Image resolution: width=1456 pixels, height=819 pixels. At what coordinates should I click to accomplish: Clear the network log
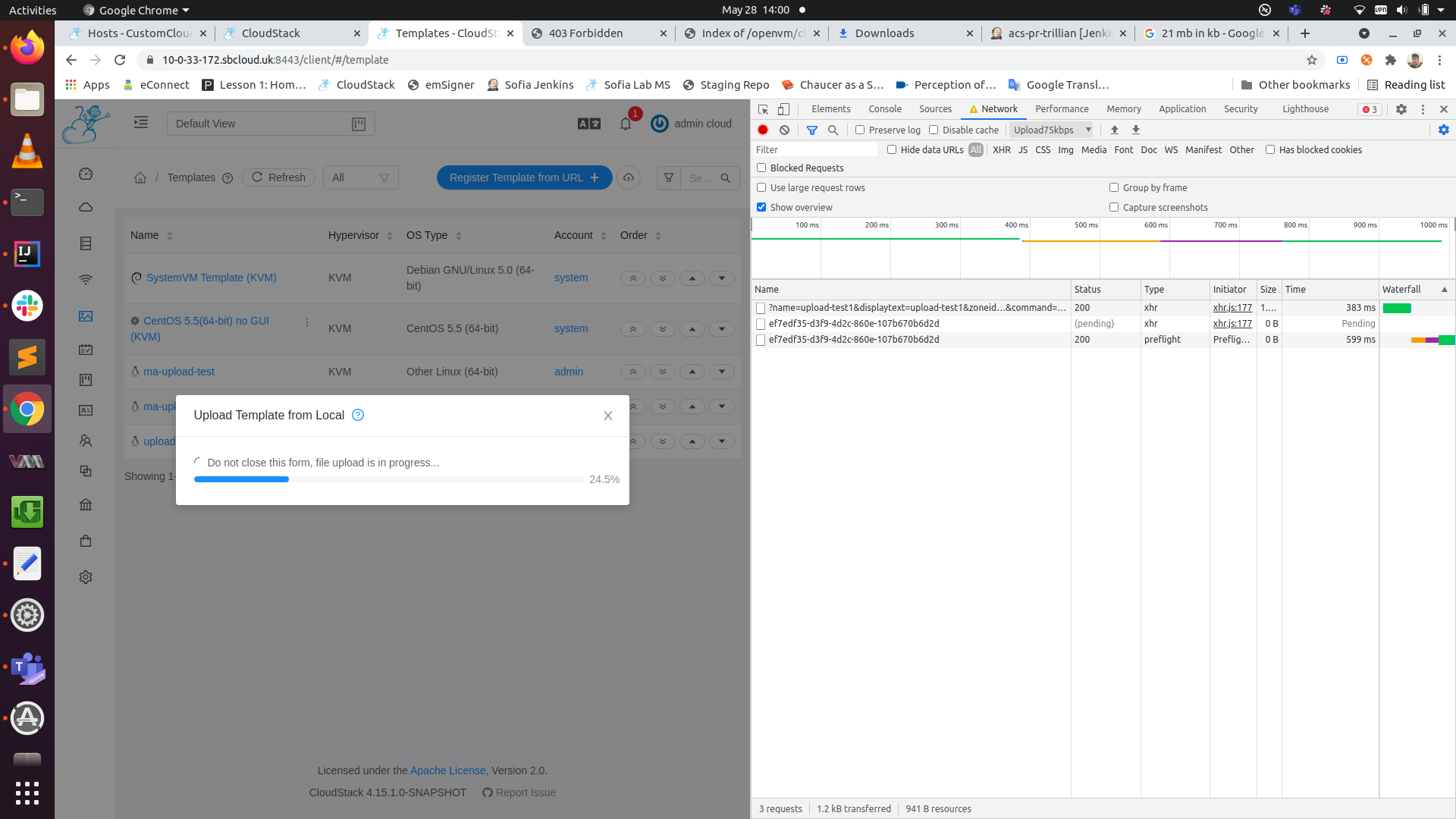click(785, 130)
